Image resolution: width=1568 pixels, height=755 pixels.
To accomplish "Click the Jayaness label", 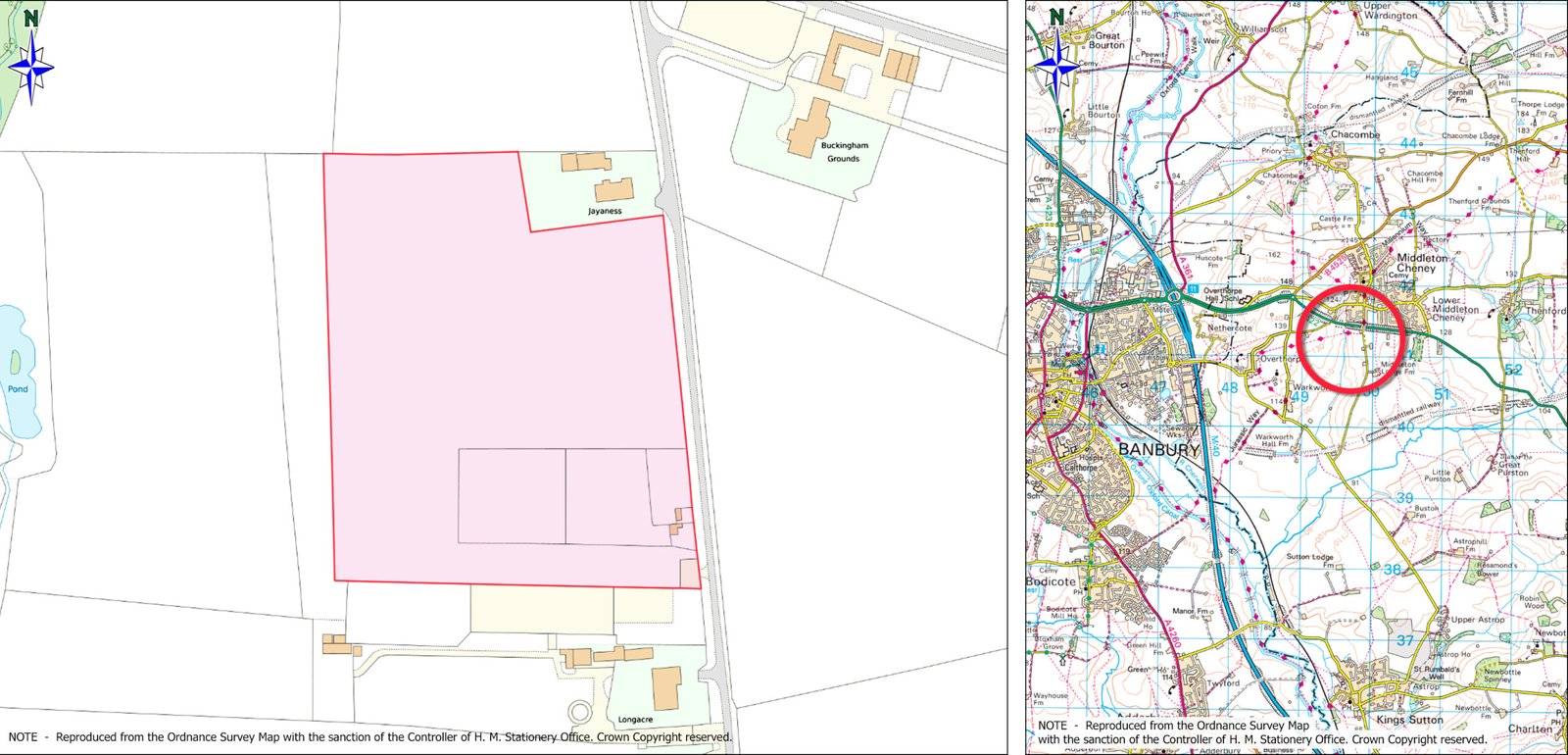I will tap(605, 211).
